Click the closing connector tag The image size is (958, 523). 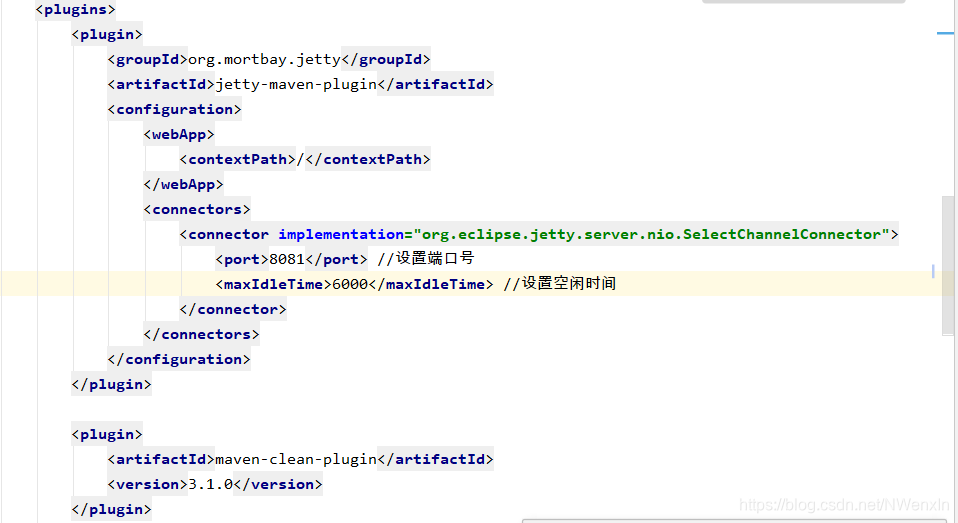tap(233, 310)
